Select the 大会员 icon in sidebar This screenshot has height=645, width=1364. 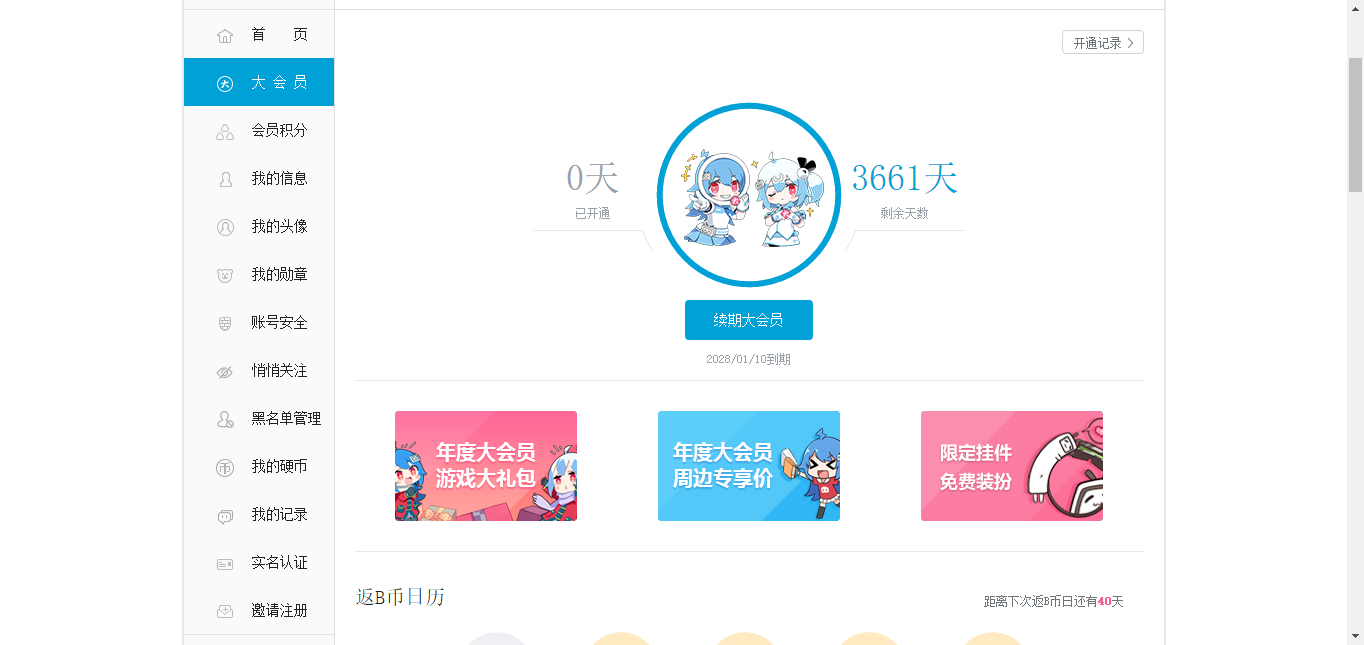pyautogui.click(x=225, y=83)
